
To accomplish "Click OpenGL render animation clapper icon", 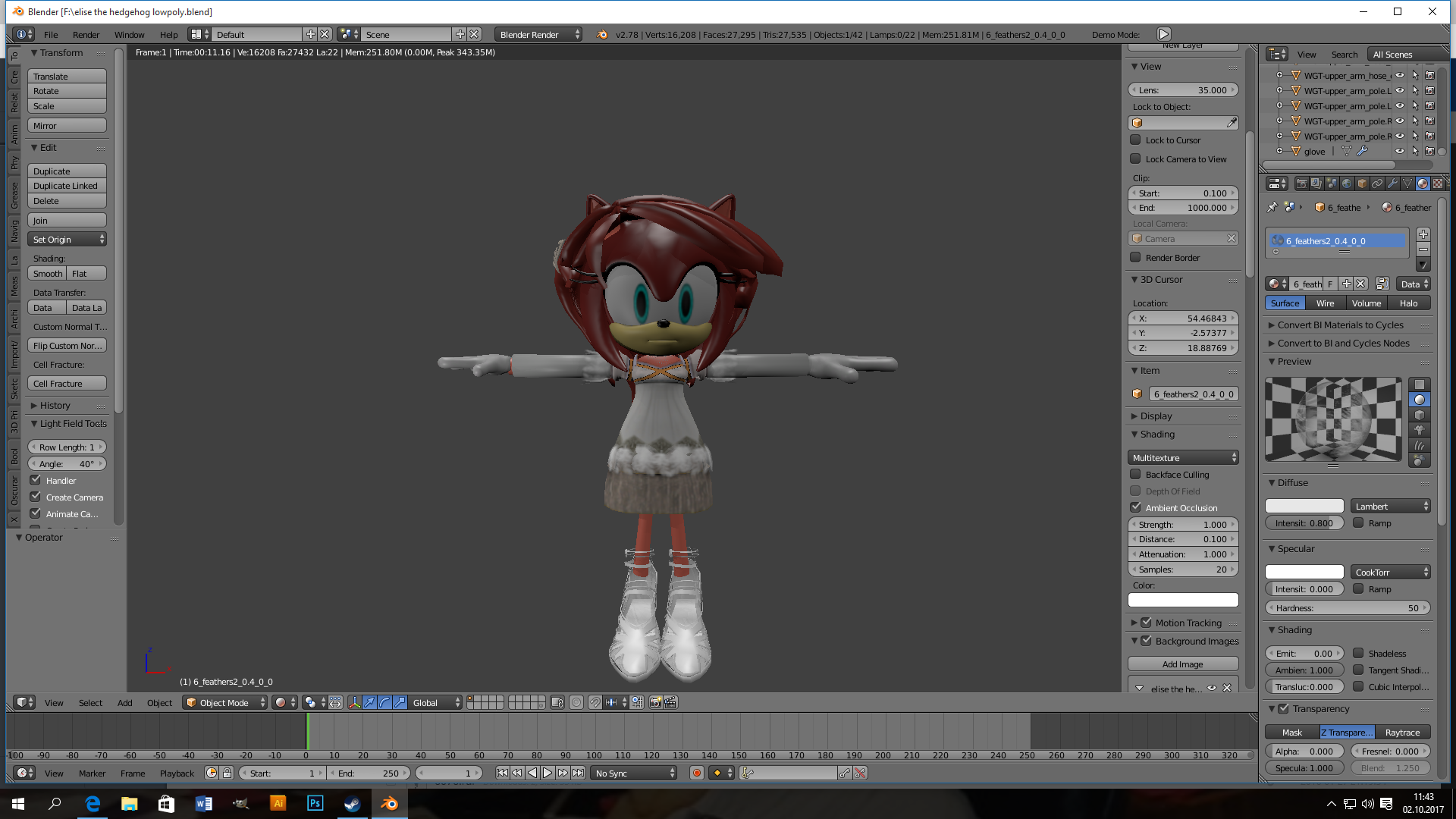I will pyautogui.click(x=670, y=702).
